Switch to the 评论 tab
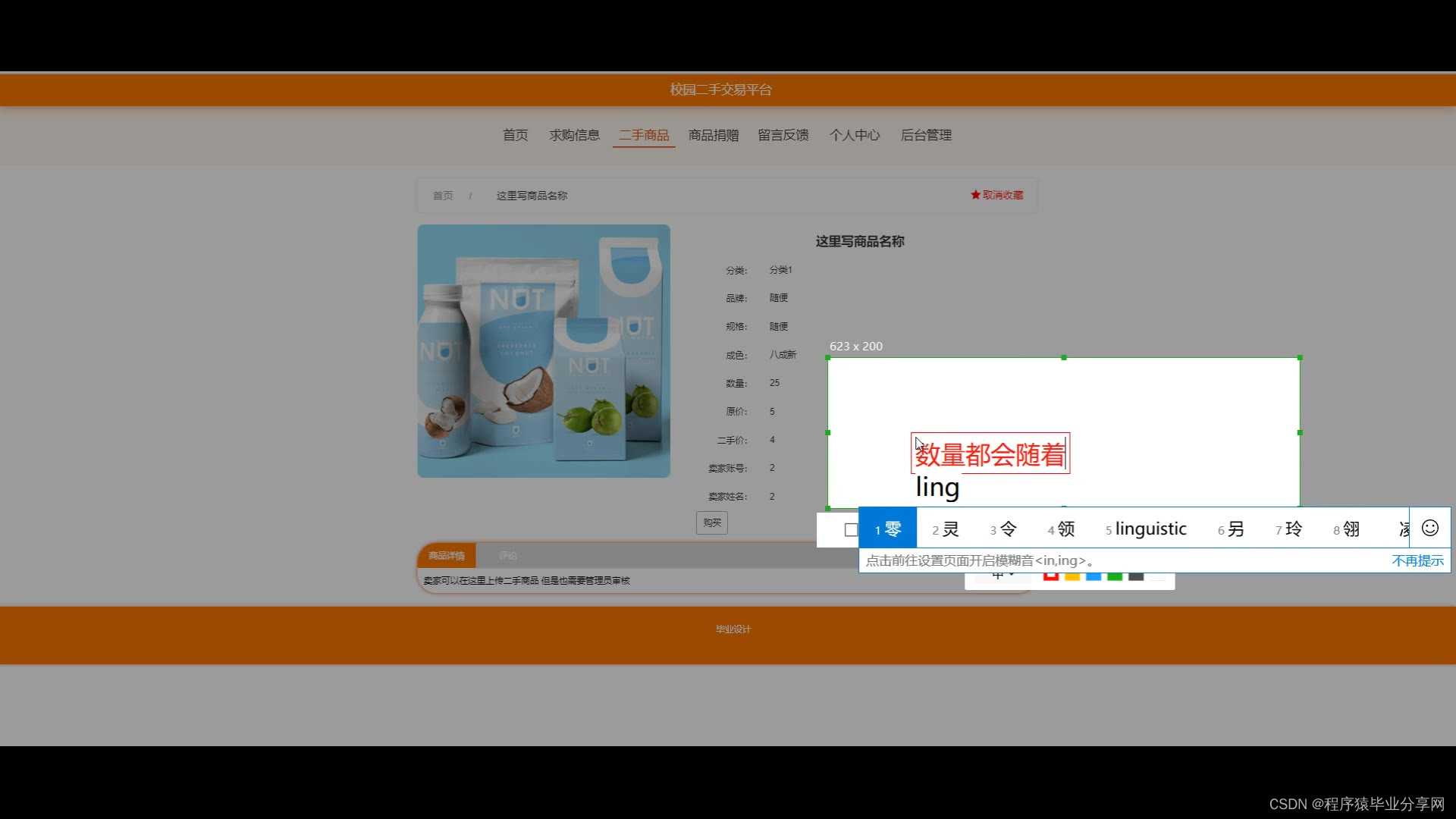 tap(507, 556)
